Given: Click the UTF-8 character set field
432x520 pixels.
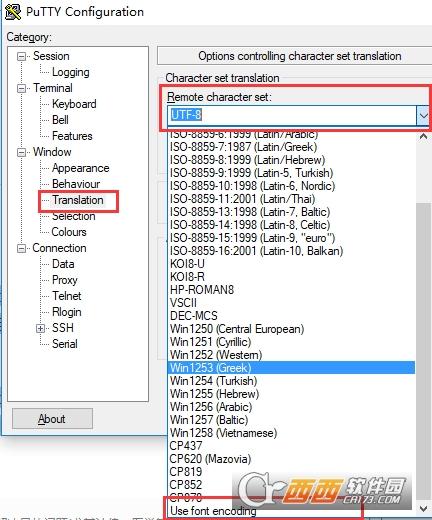Looking at the screenshot, I should point(292,116).
